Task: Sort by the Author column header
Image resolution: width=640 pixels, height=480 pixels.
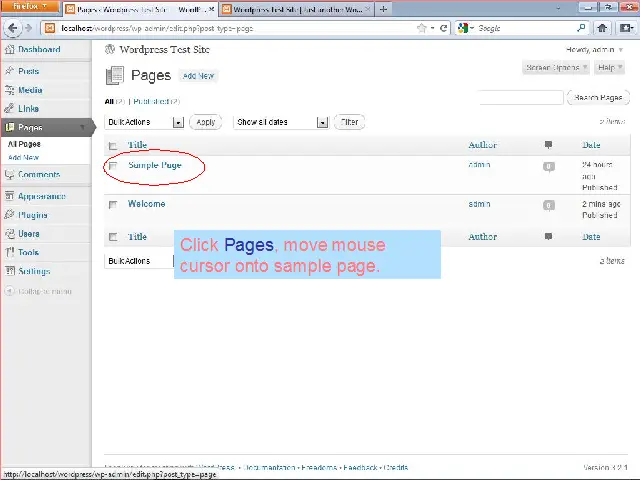Action: click(482, 145)
